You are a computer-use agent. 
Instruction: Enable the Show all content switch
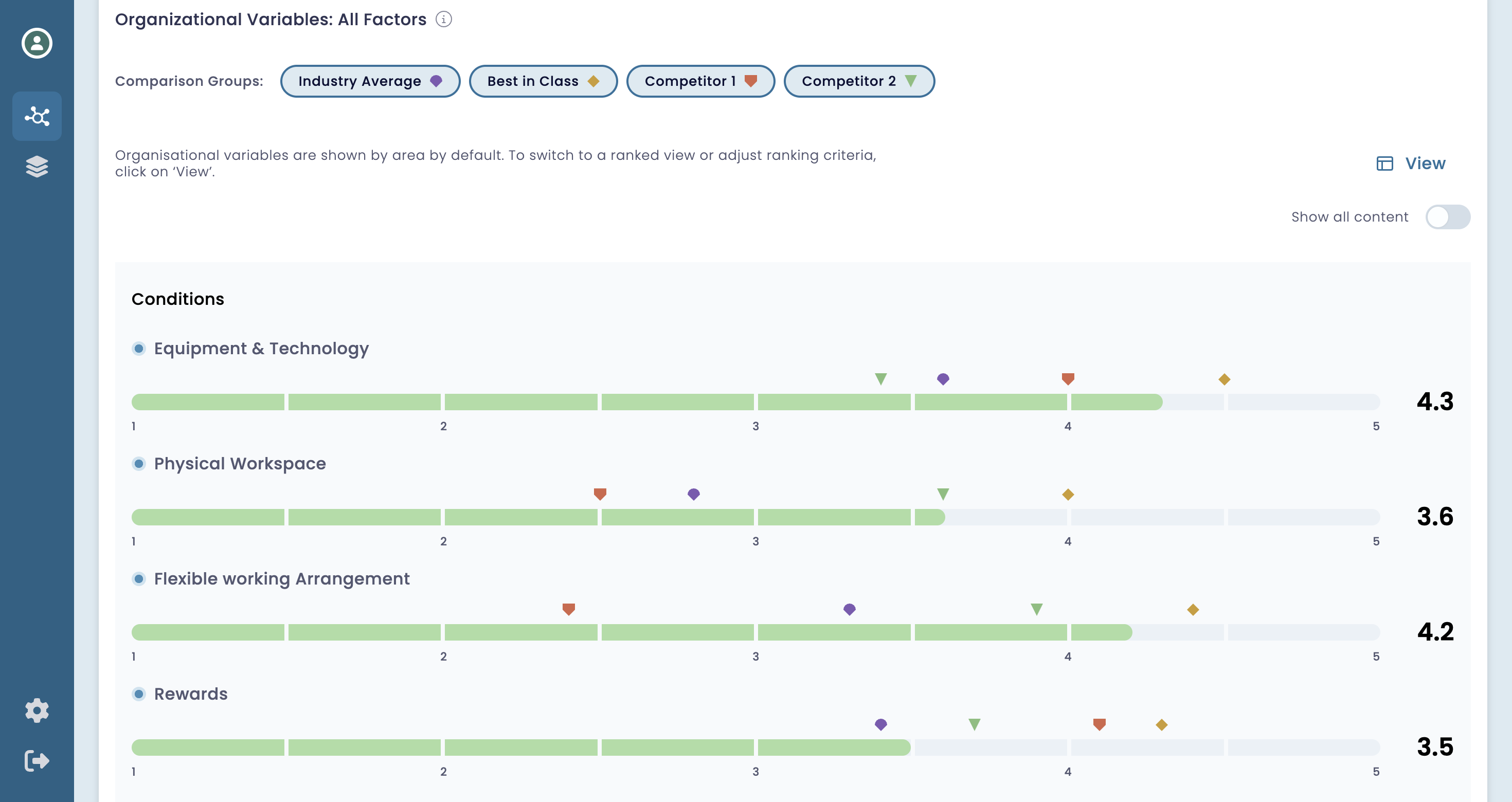point(1447,217)
